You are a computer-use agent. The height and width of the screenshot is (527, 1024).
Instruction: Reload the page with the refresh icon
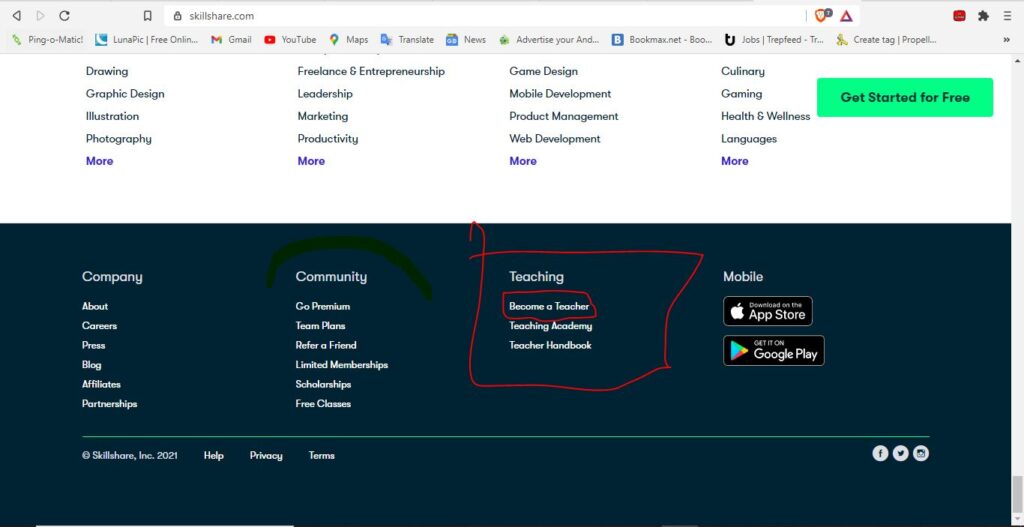(x=64, y=16)
